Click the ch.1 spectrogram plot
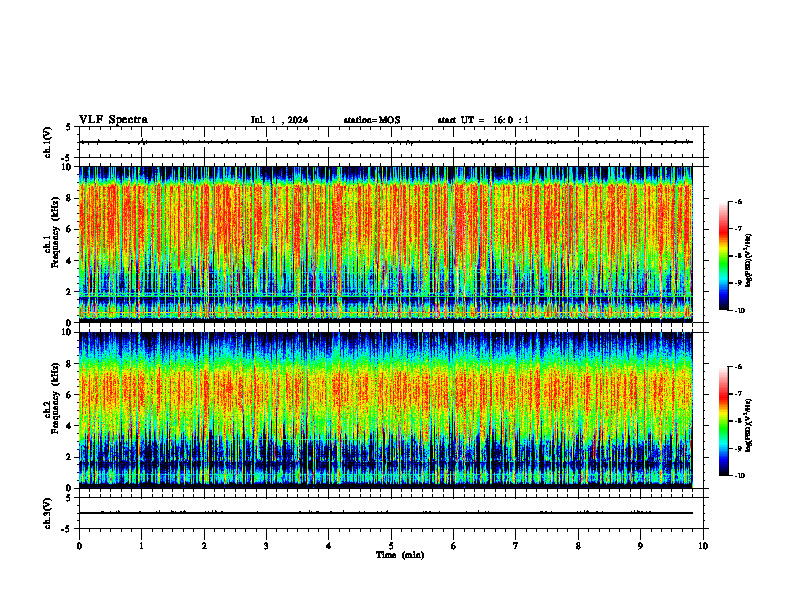 point(385,244)
